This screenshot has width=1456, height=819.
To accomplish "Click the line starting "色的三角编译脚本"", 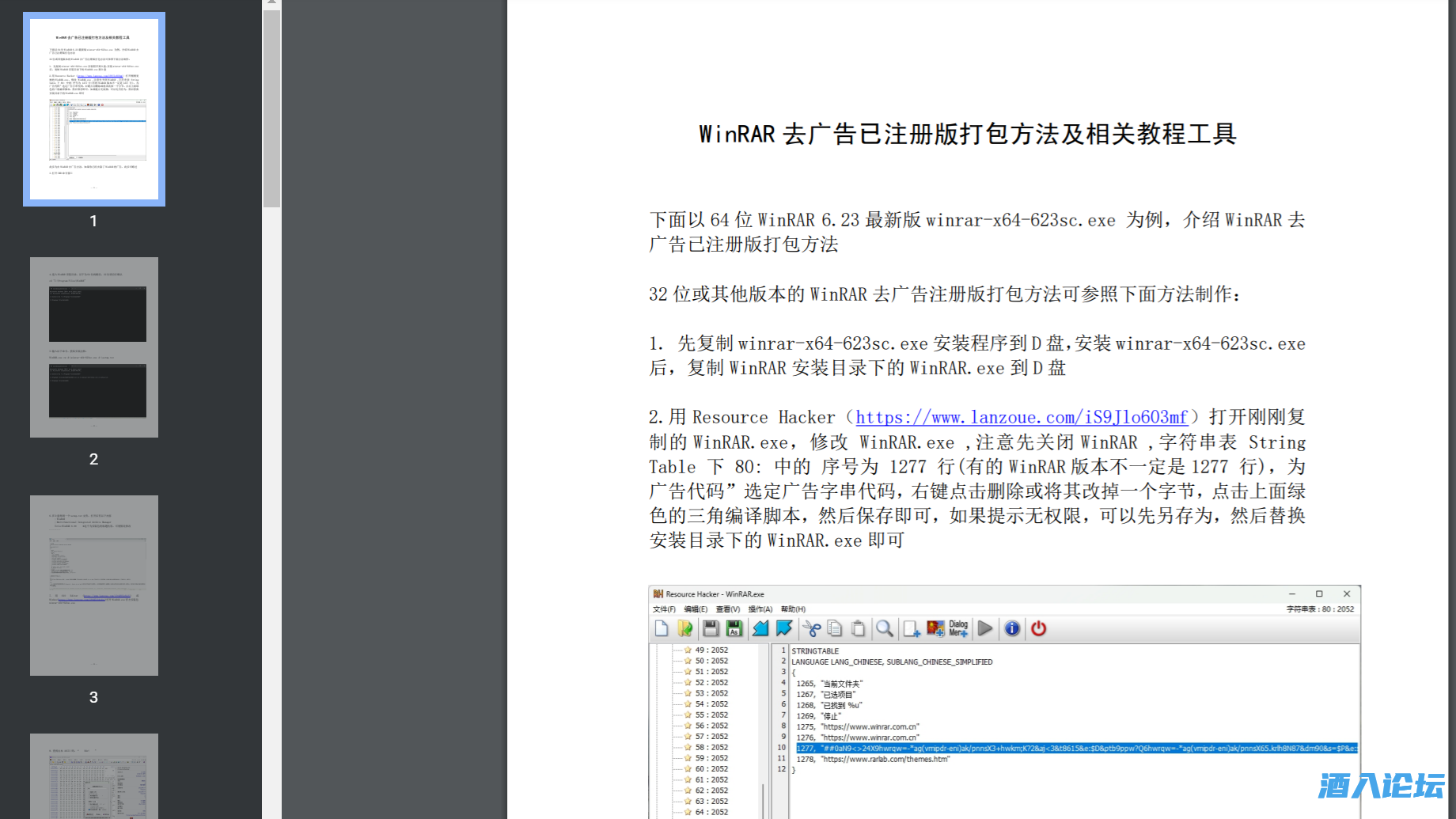I will (x=977, y=516).
